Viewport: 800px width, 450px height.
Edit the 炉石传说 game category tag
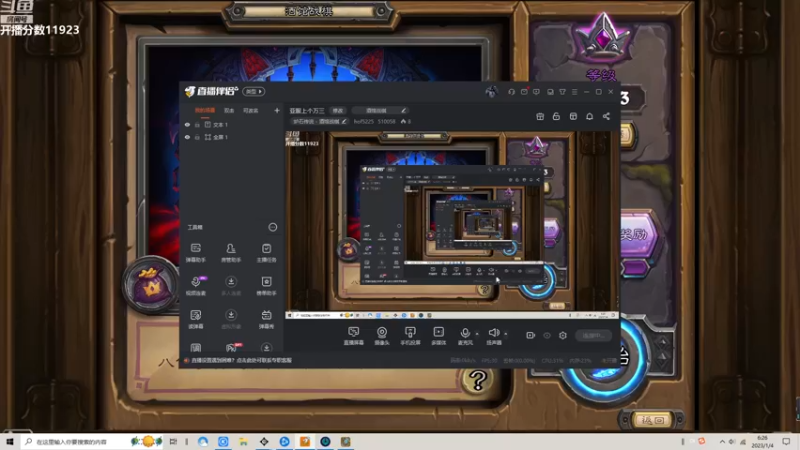click(x=320, y=121)
